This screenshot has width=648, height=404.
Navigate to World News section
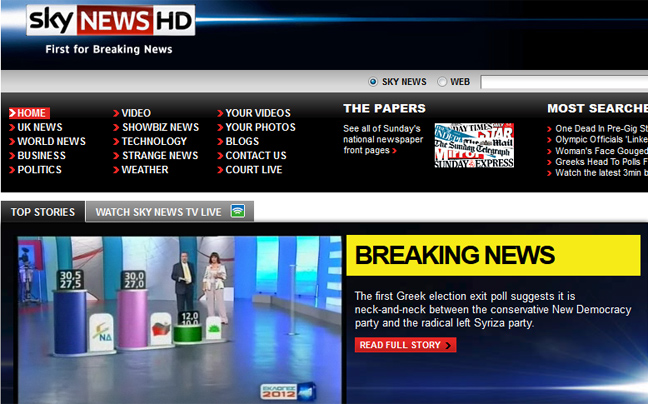coord(50,141)
